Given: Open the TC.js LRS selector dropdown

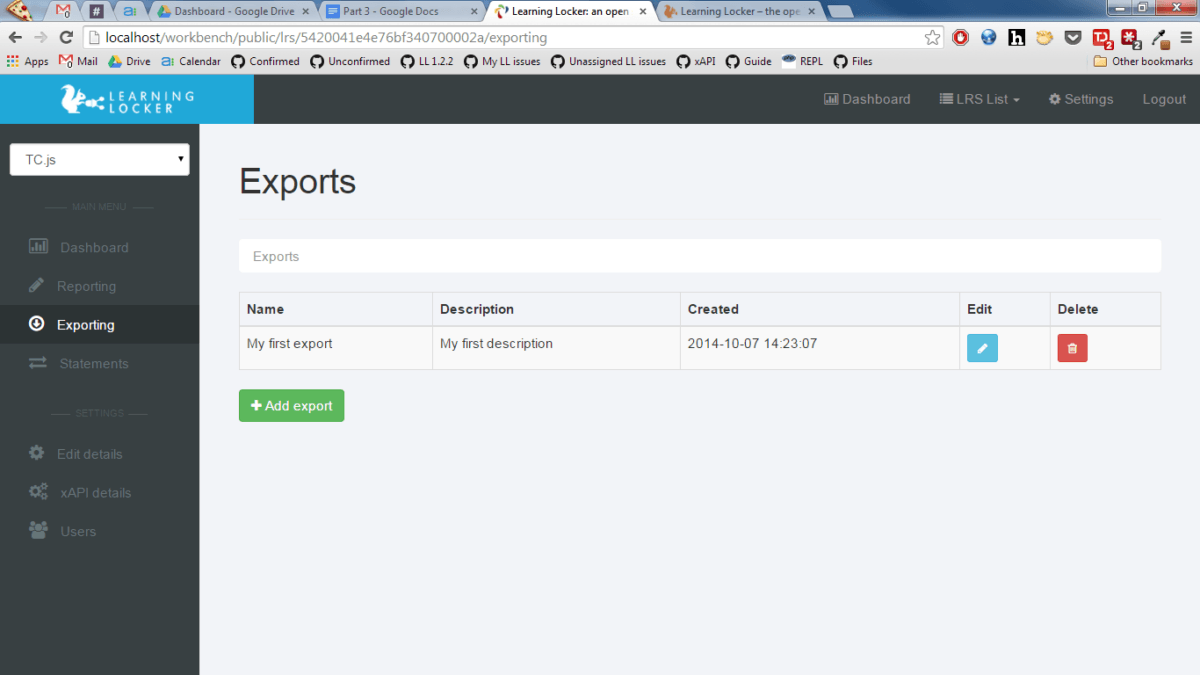Looking at the screenshot, I should pyautogui.click(x=99, y=159).
